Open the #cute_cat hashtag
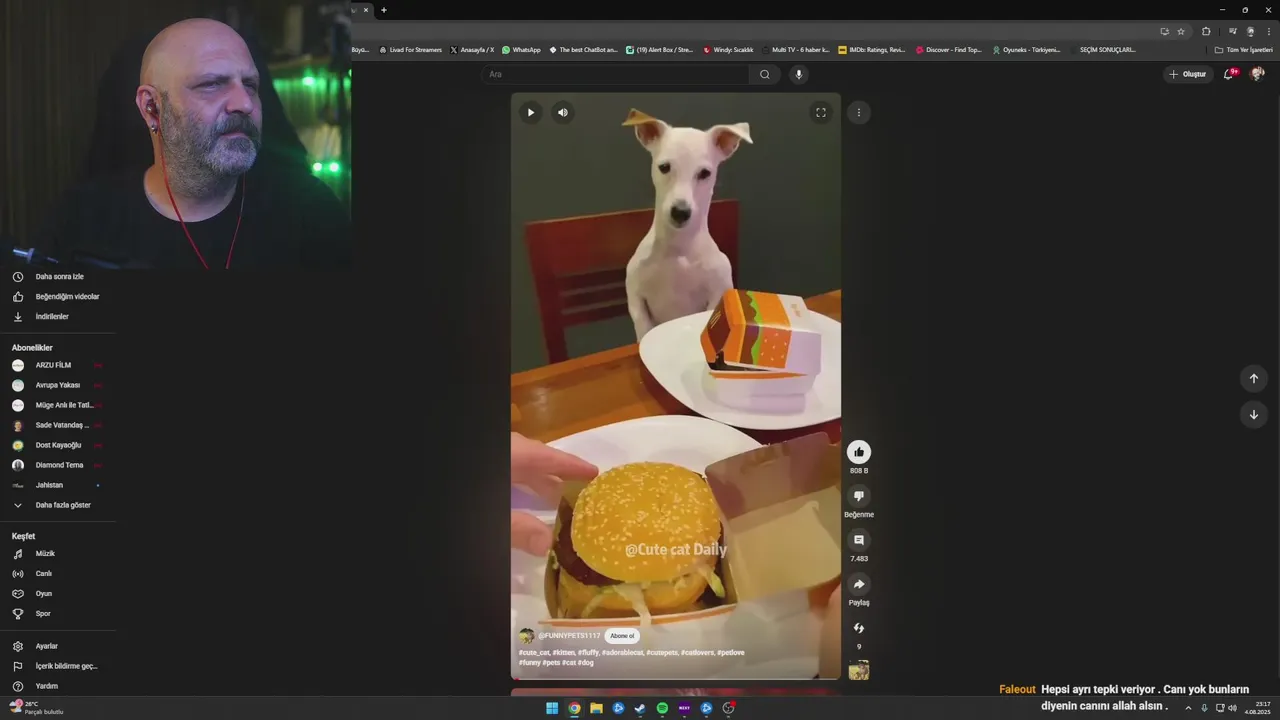1280x720 pixels. pyautogui.click(x=534, y=652)
